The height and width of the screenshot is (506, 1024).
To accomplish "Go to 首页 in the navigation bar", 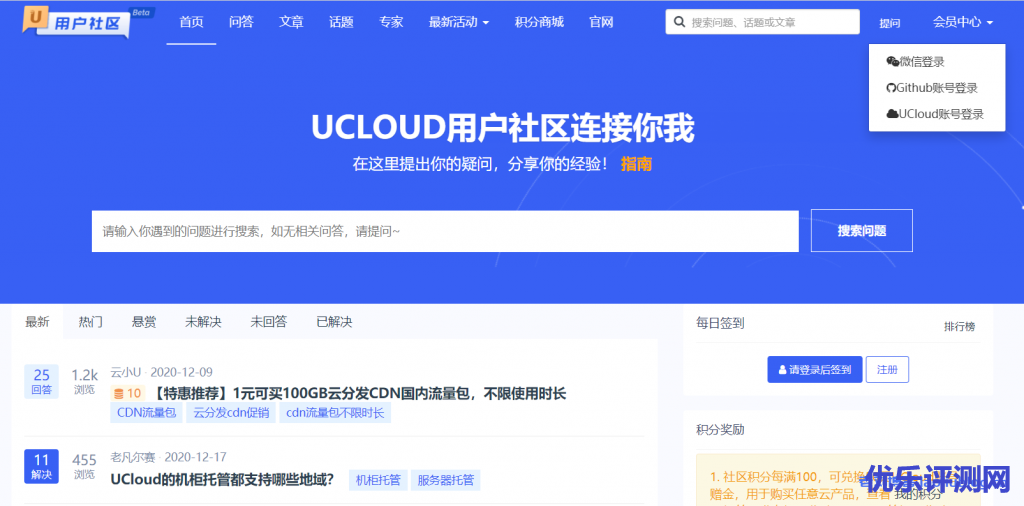I will (x=191, y=22).
